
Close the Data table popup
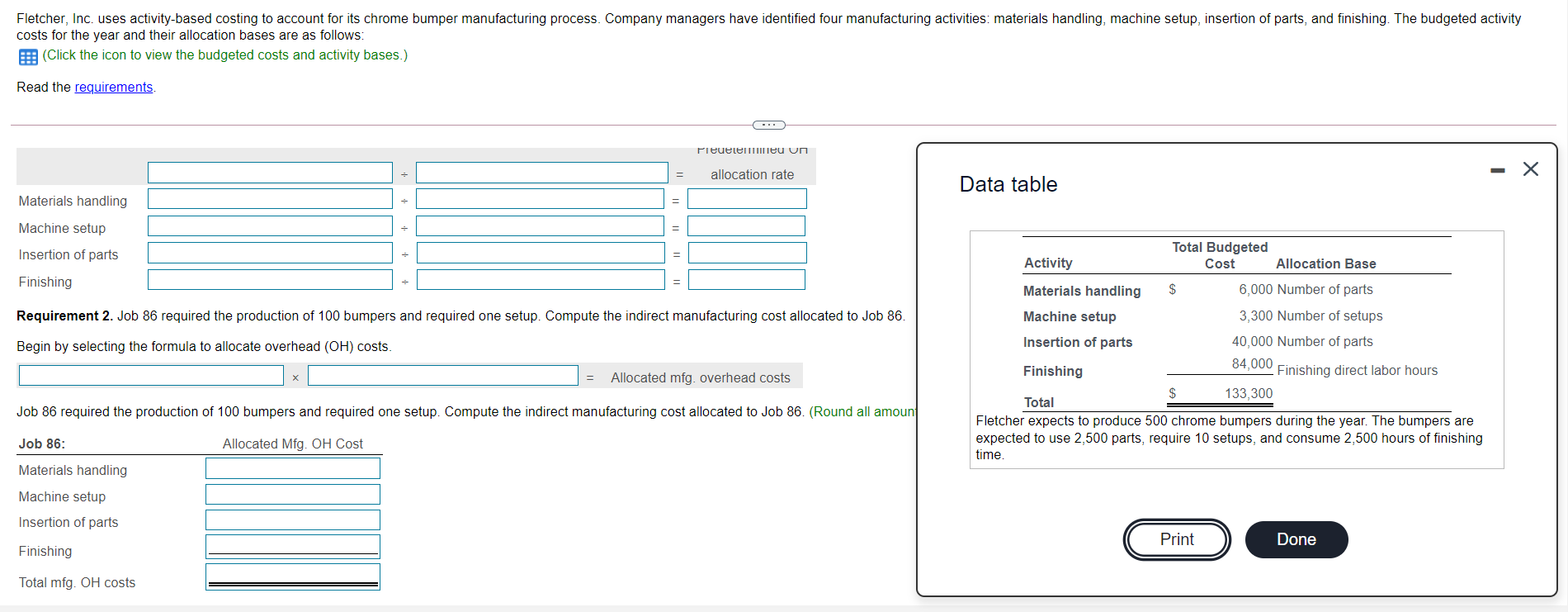click(x=1531, y=169)
